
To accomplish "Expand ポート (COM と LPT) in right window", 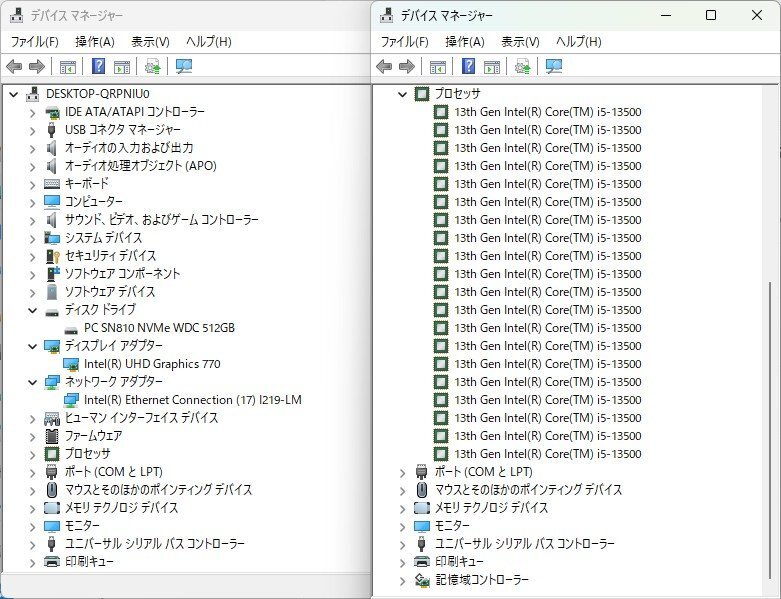I will 402,472.
